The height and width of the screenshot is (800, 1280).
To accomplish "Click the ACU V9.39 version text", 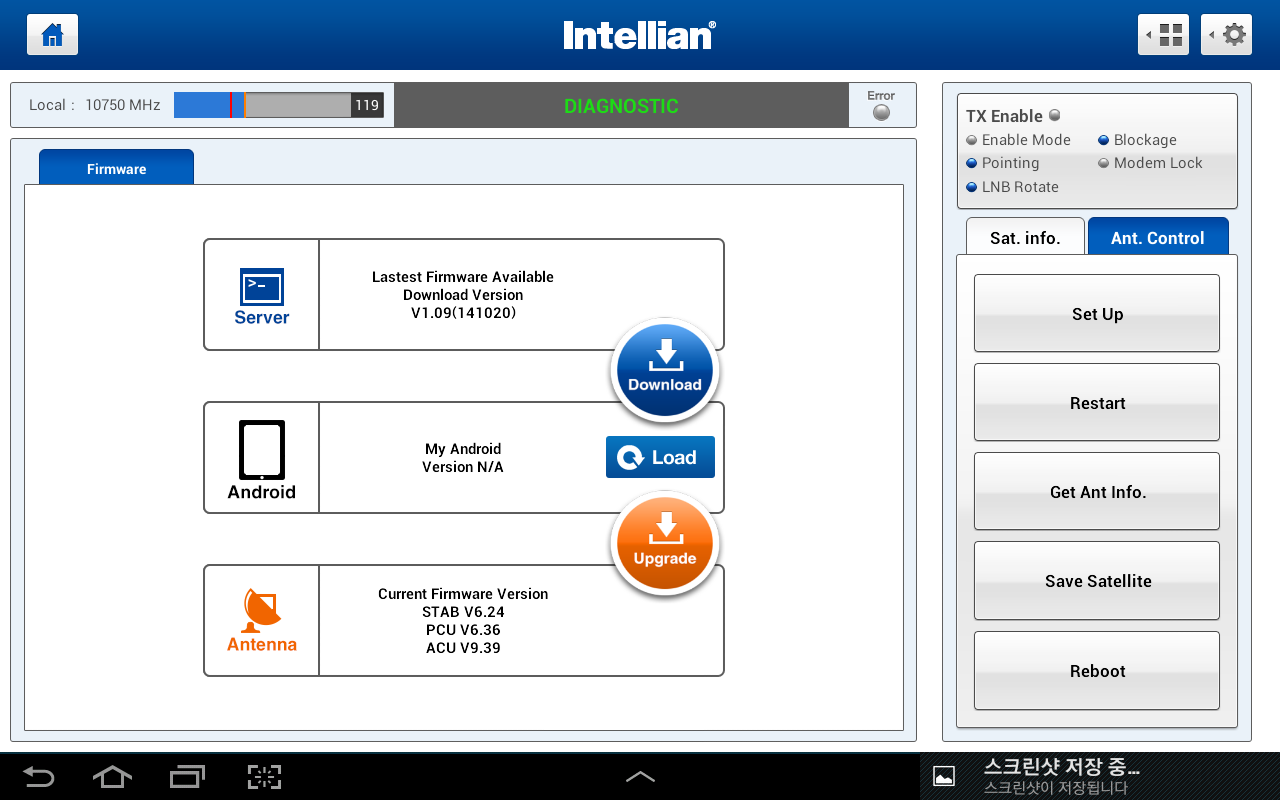I will [x=463, y=648].
